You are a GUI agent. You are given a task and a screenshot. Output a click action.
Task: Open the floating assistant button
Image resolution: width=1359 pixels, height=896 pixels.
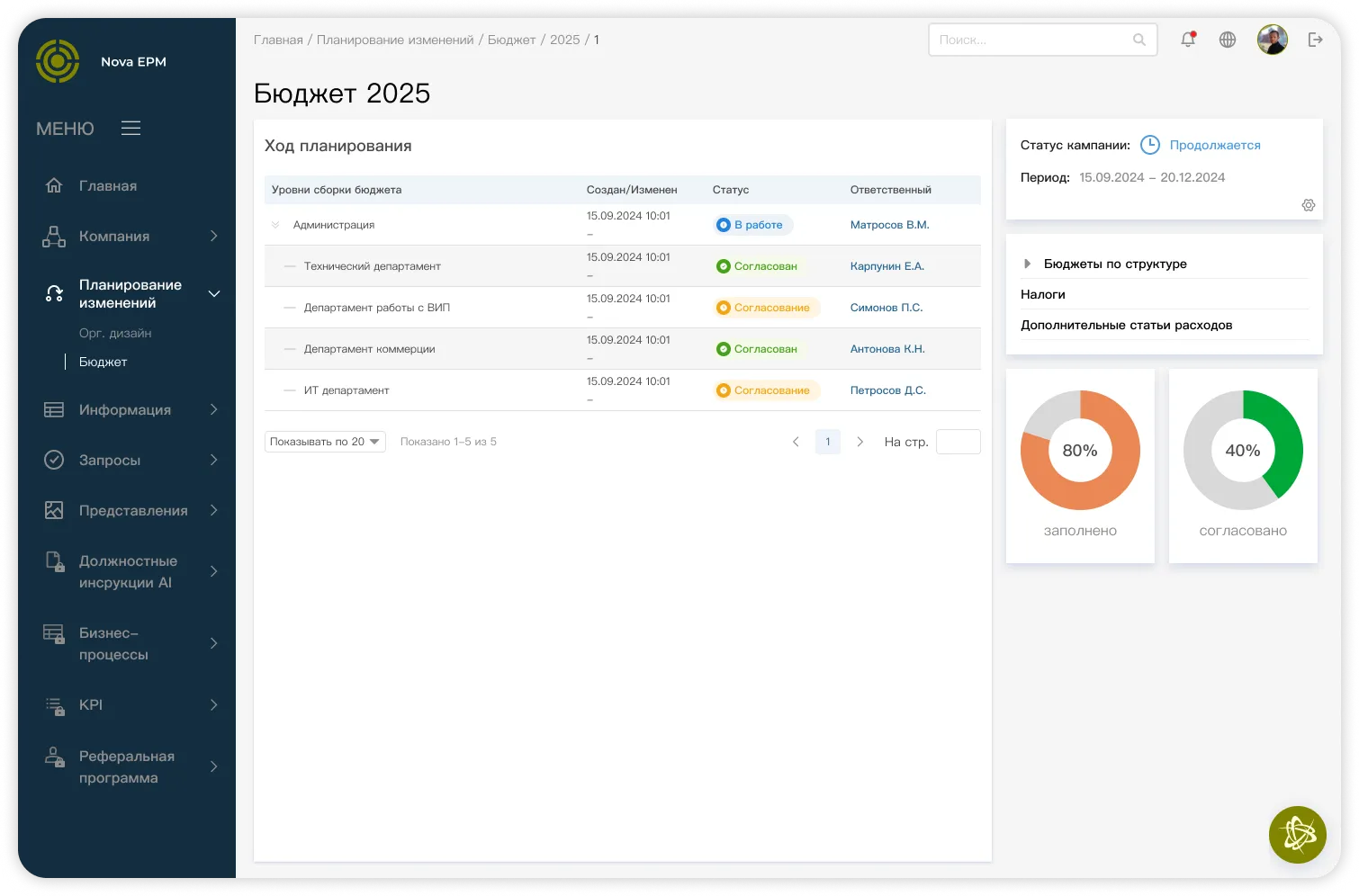click(x=1297, y=834)
